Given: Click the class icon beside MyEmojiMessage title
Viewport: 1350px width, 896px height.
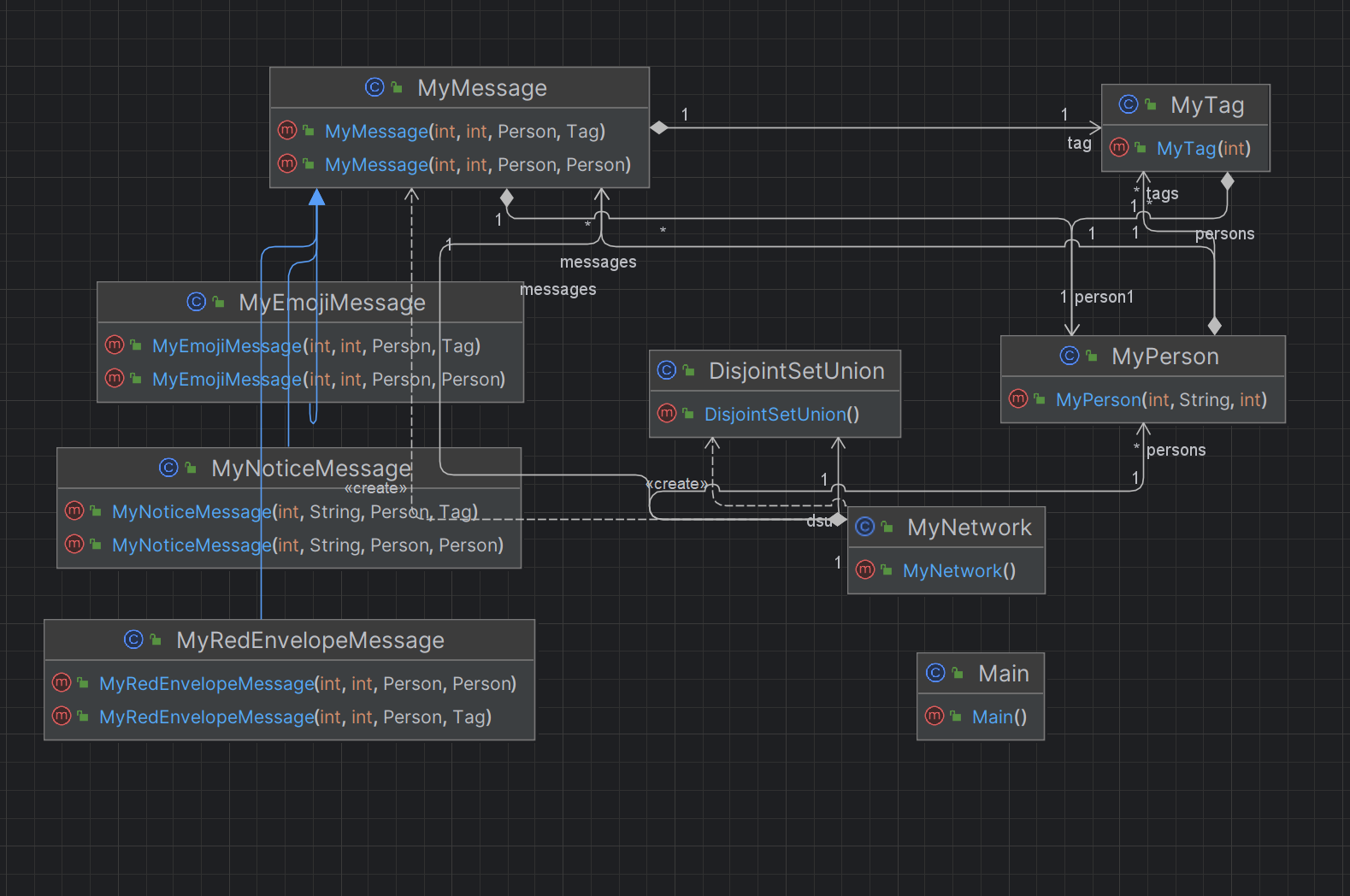Looking at the screenshot, I should pyautogui.click(x=197, y=302).
